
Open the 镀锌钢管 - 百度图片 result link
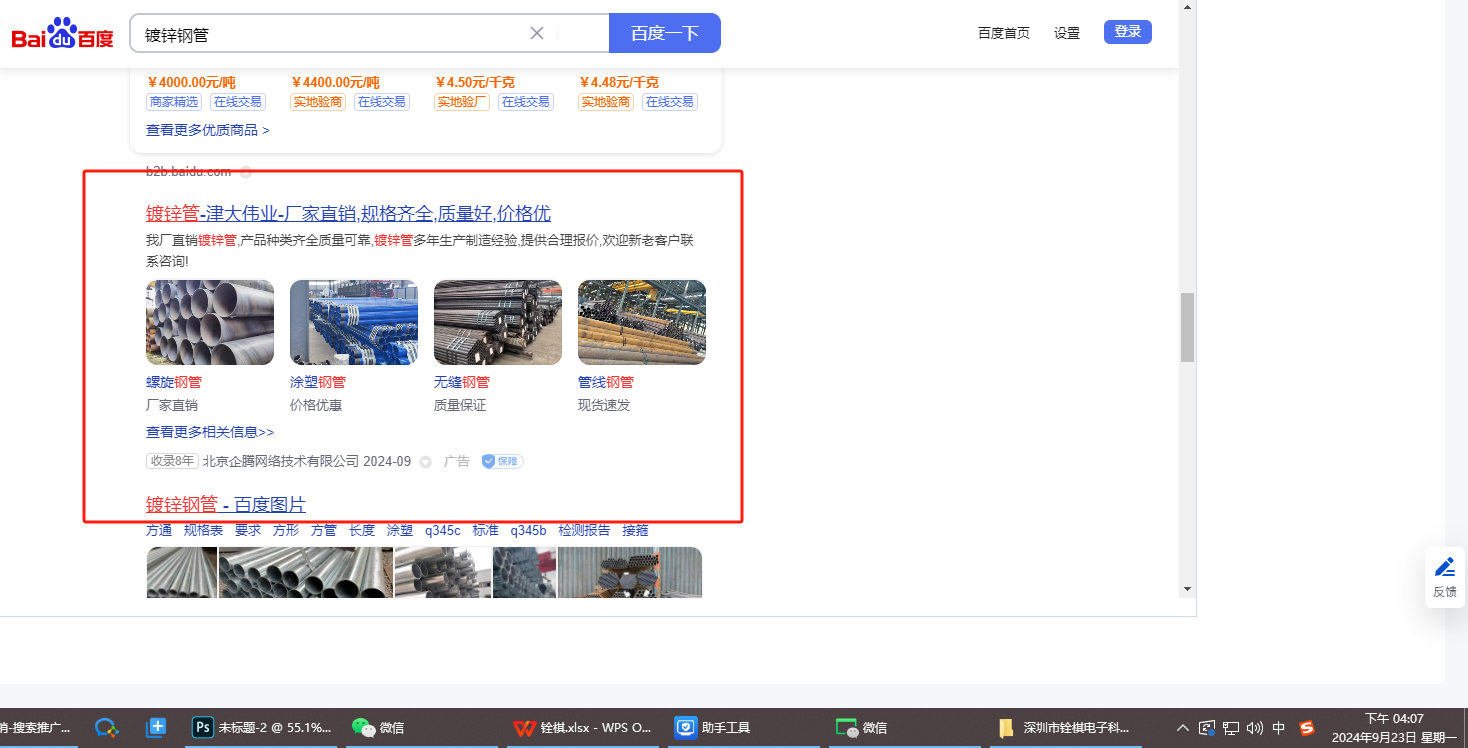pyautogui.click(x=226, y=504)
